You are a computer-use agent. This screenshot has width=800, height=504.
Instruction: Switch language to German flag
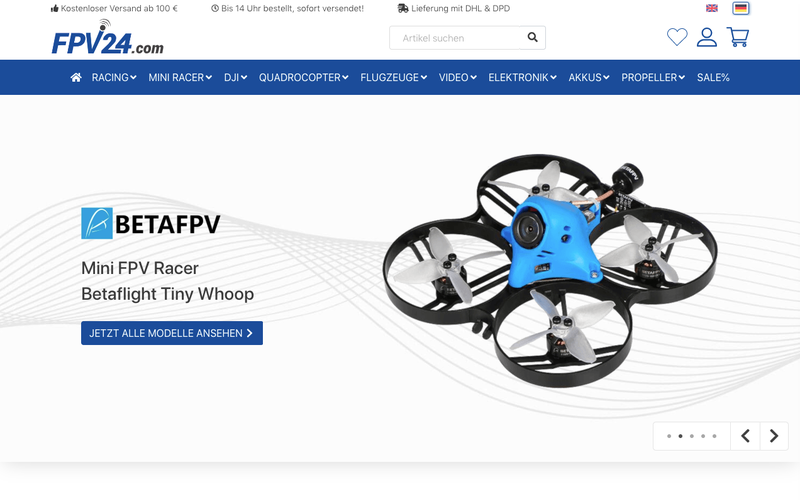pos(741,8)
